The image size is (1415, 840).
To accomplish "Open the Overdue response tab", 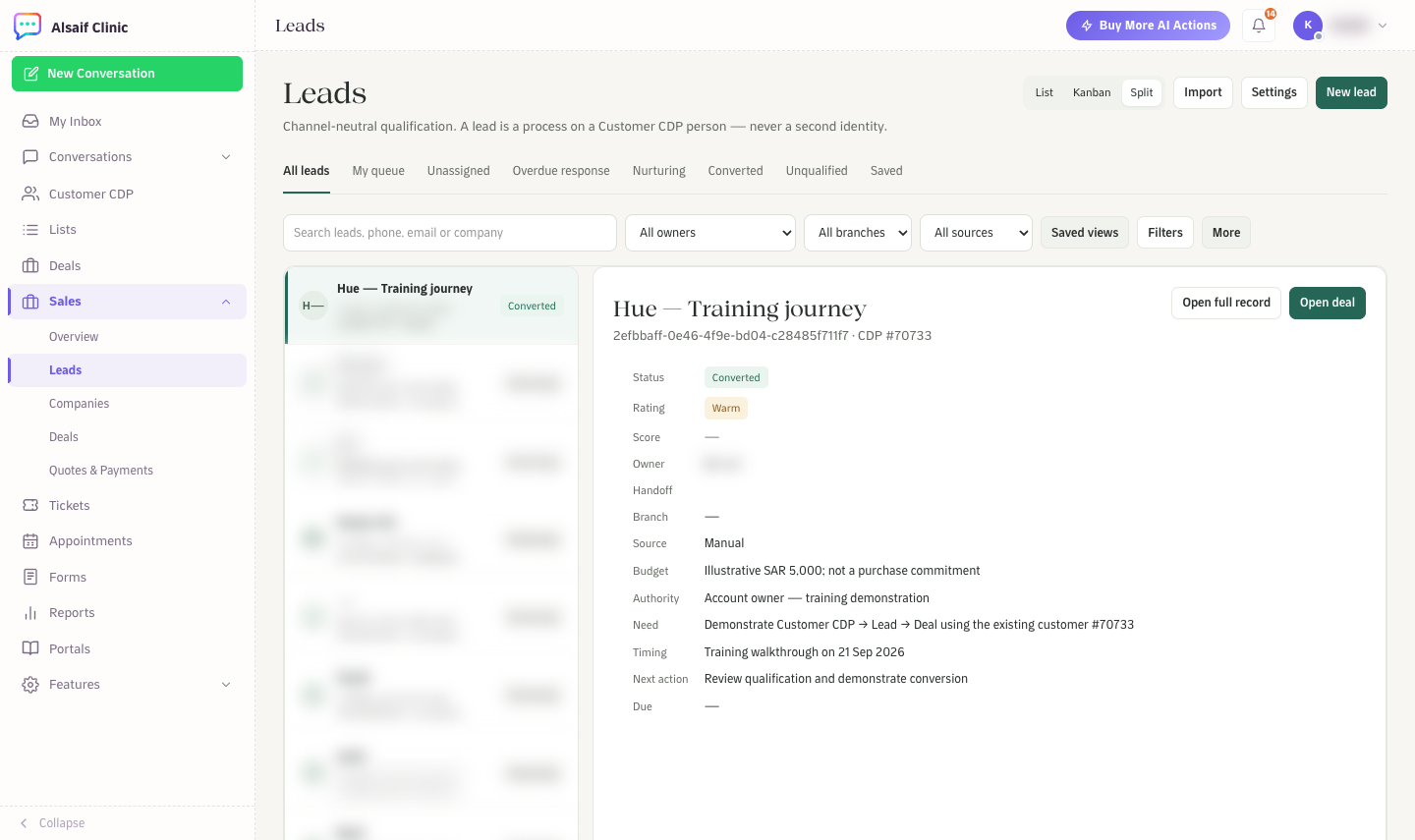I will [x=561, y=171].
